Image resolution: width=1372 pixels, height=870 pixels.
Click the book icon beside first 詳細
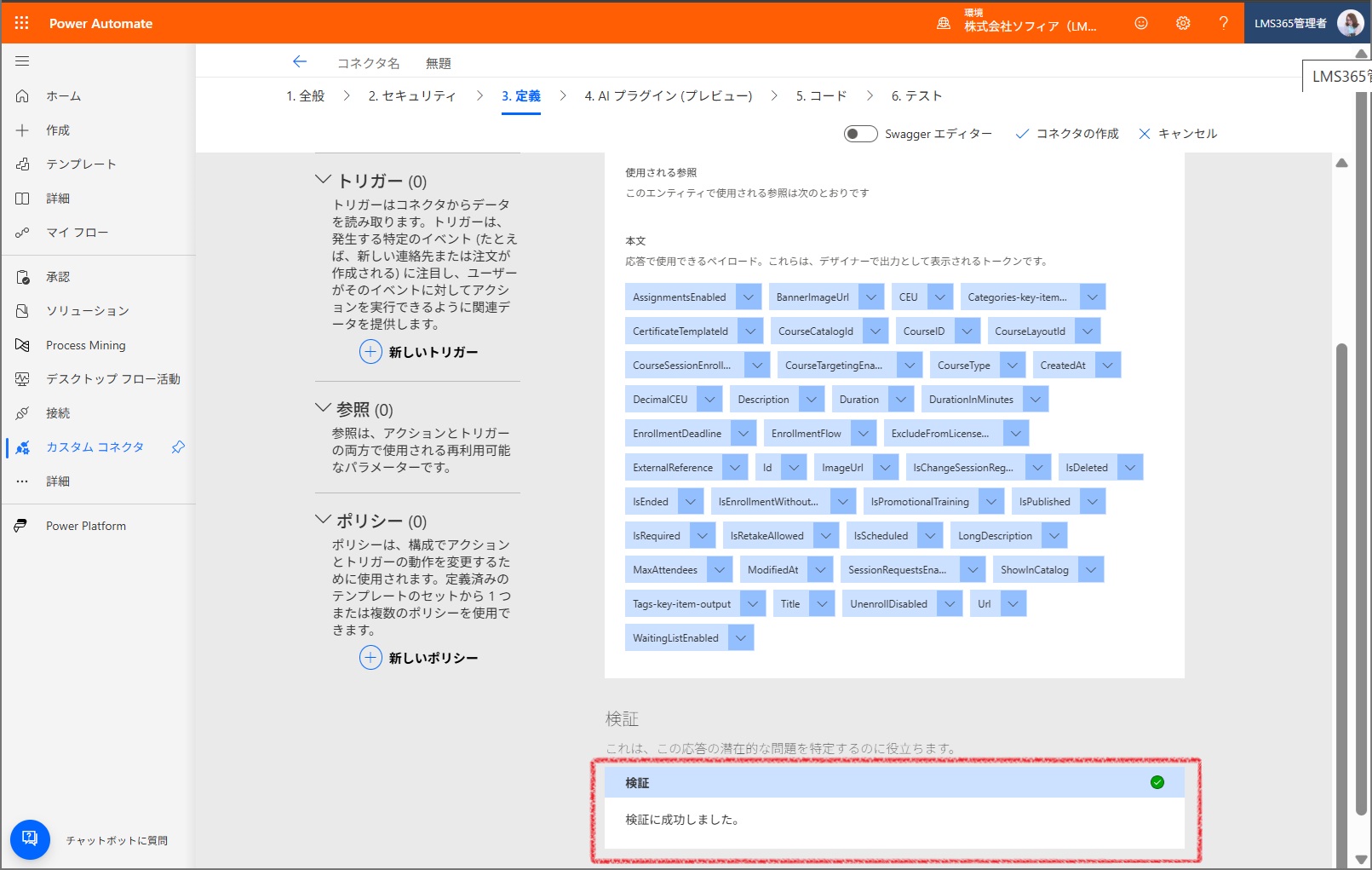pyautogui.click(x=22, y=199)
